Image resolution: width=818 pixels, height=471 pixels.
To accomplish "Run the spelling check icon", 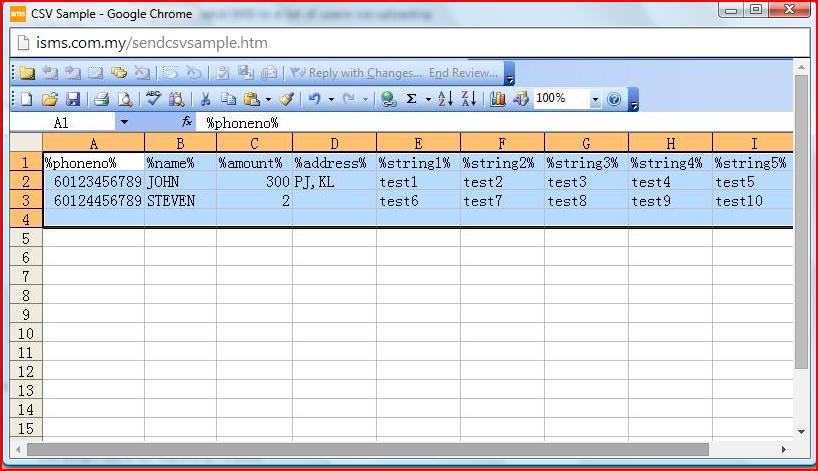I will tap(153, 99).
